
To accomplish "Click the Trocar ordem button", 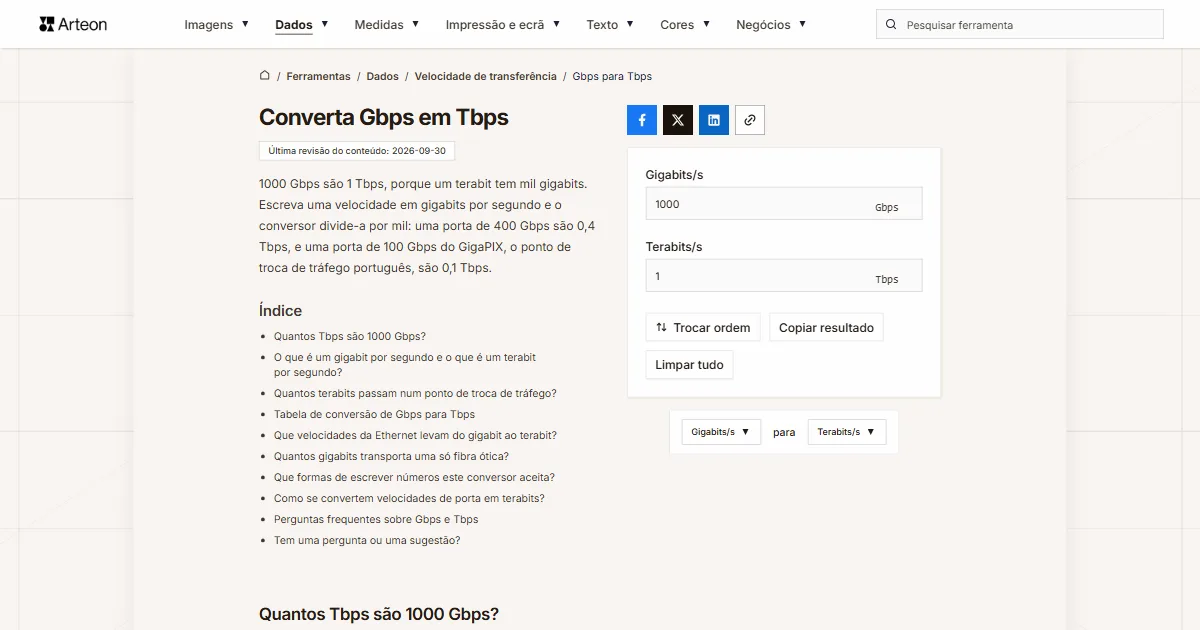I will click(x=704, y=328).
